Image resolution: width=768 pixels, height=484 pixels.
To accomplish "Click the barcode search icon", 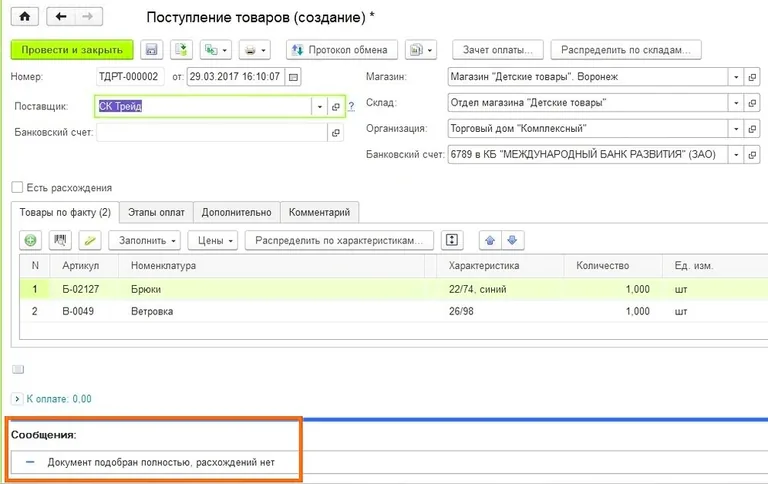I will coord(60,241).
